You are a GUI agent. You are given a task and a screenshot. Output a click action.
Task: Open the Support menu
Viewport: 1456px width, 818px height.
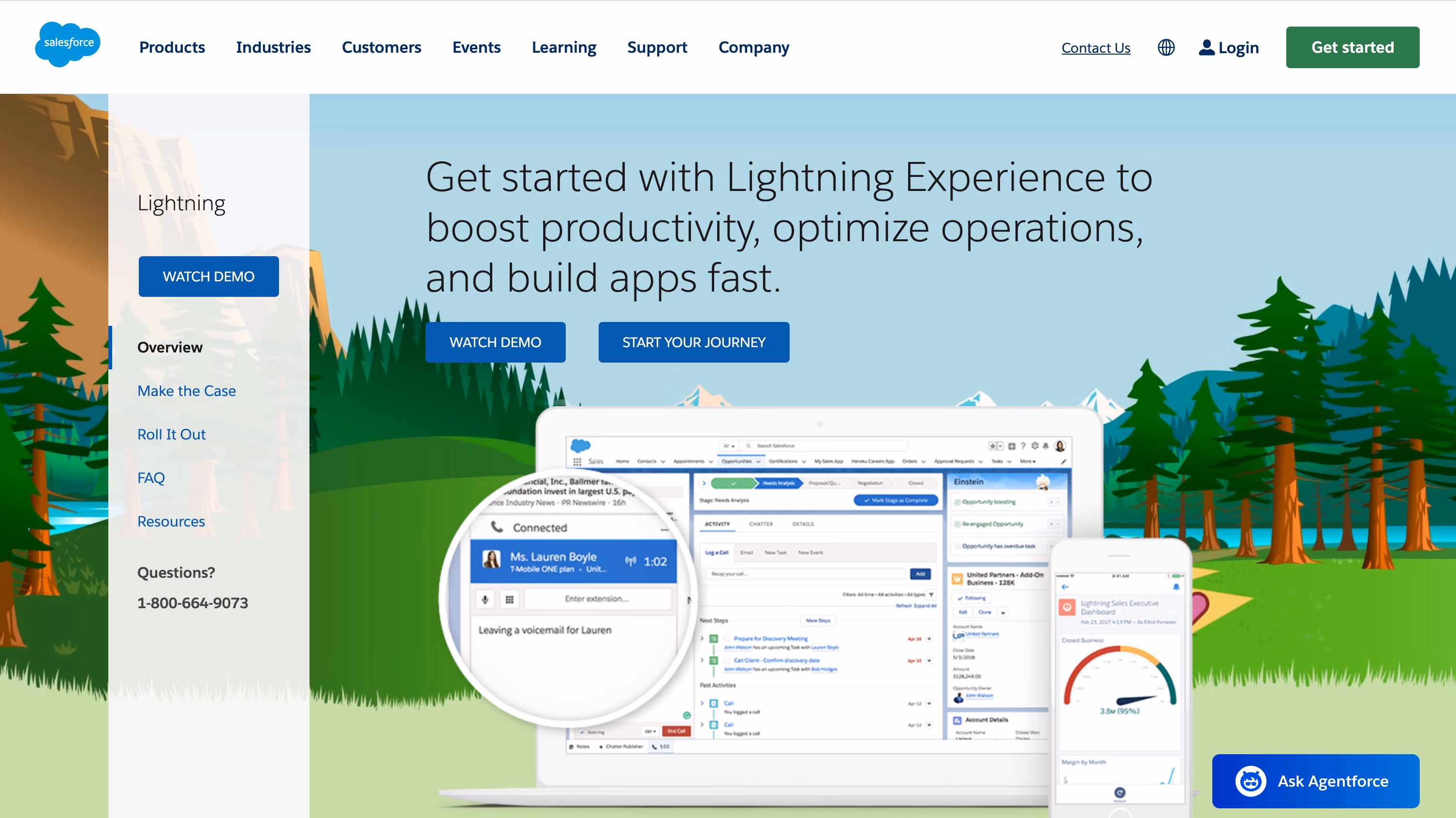pos(657,47)
